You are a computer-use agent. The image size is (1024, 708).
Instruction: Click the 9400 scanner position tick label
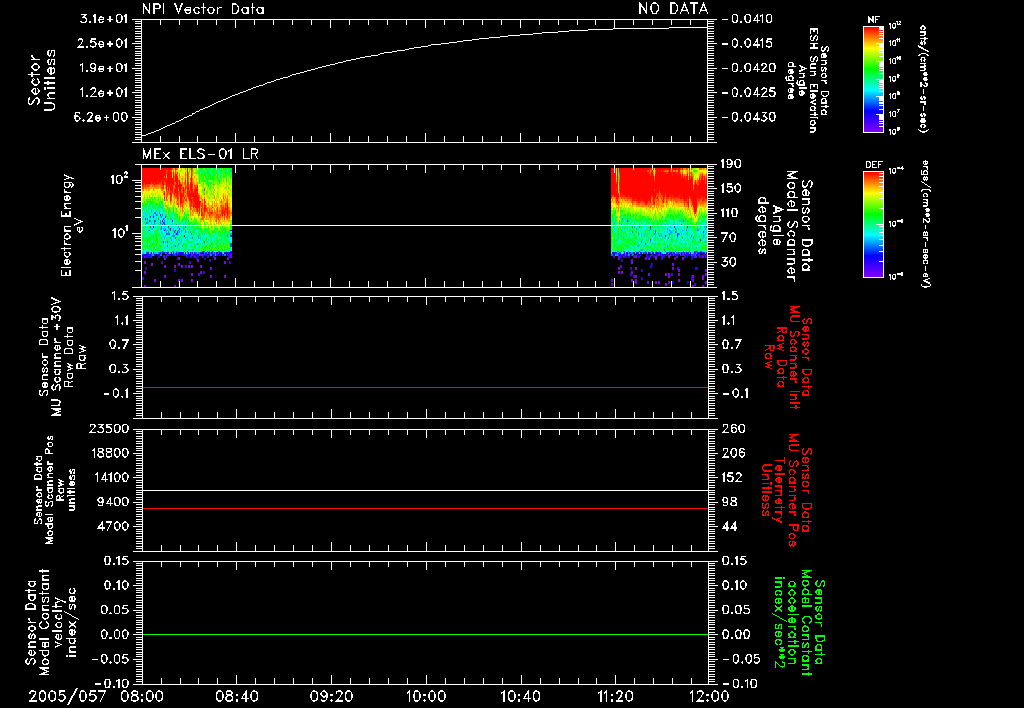(x=113, y=502)
